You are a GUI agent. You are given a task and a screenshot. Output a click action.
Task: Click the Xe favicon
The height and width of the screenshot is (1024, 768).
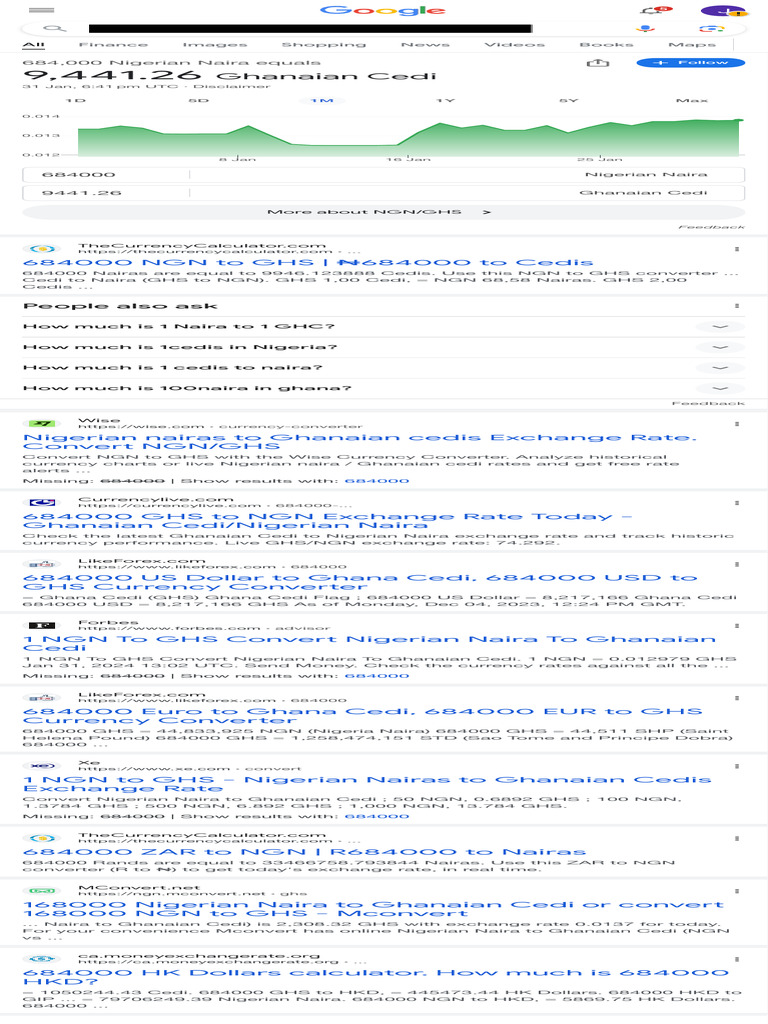point(42,765)
